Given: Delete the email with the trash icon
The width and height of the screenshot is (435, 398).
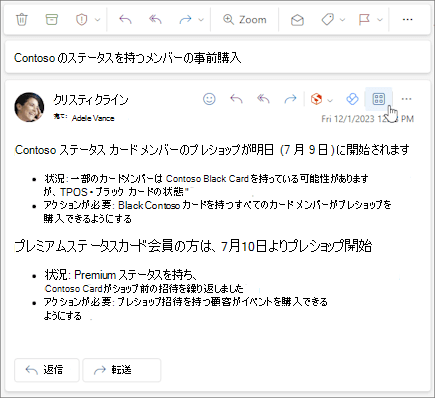Looking at the screenshot, I should [22, 19].
